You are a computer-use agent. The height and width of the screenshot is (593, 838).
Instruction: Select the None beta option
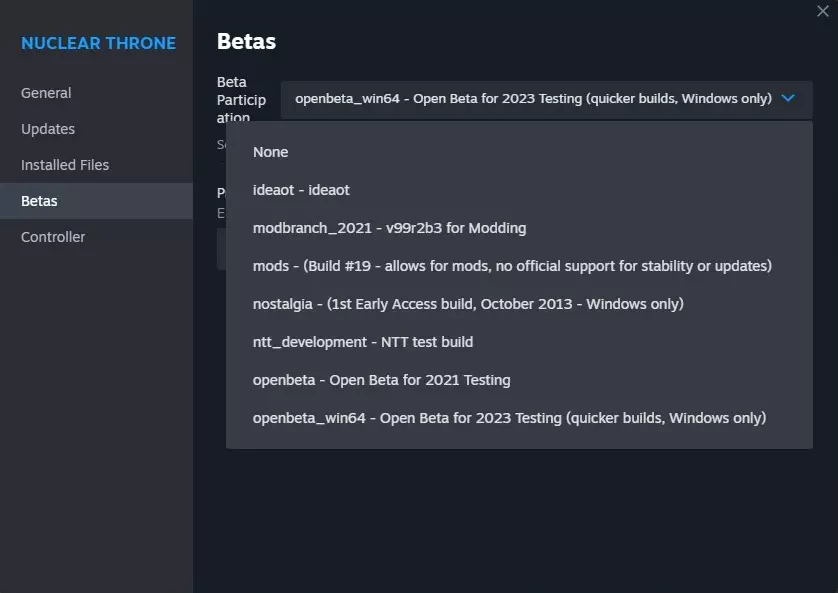(271, 152)
